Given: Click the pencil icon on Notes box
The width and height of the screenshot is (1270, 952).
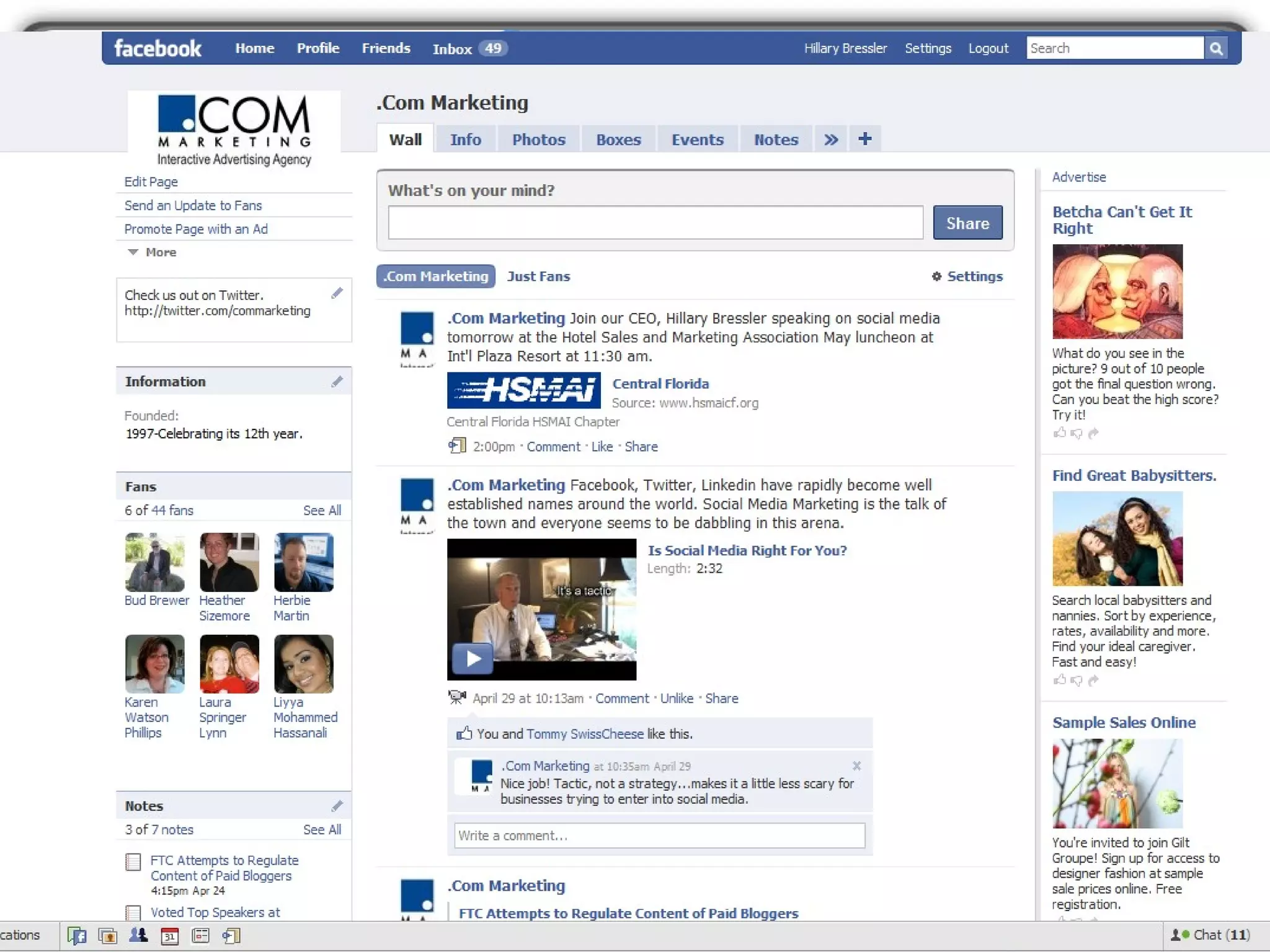Looking at the screenshot, I should click(337, 806).
